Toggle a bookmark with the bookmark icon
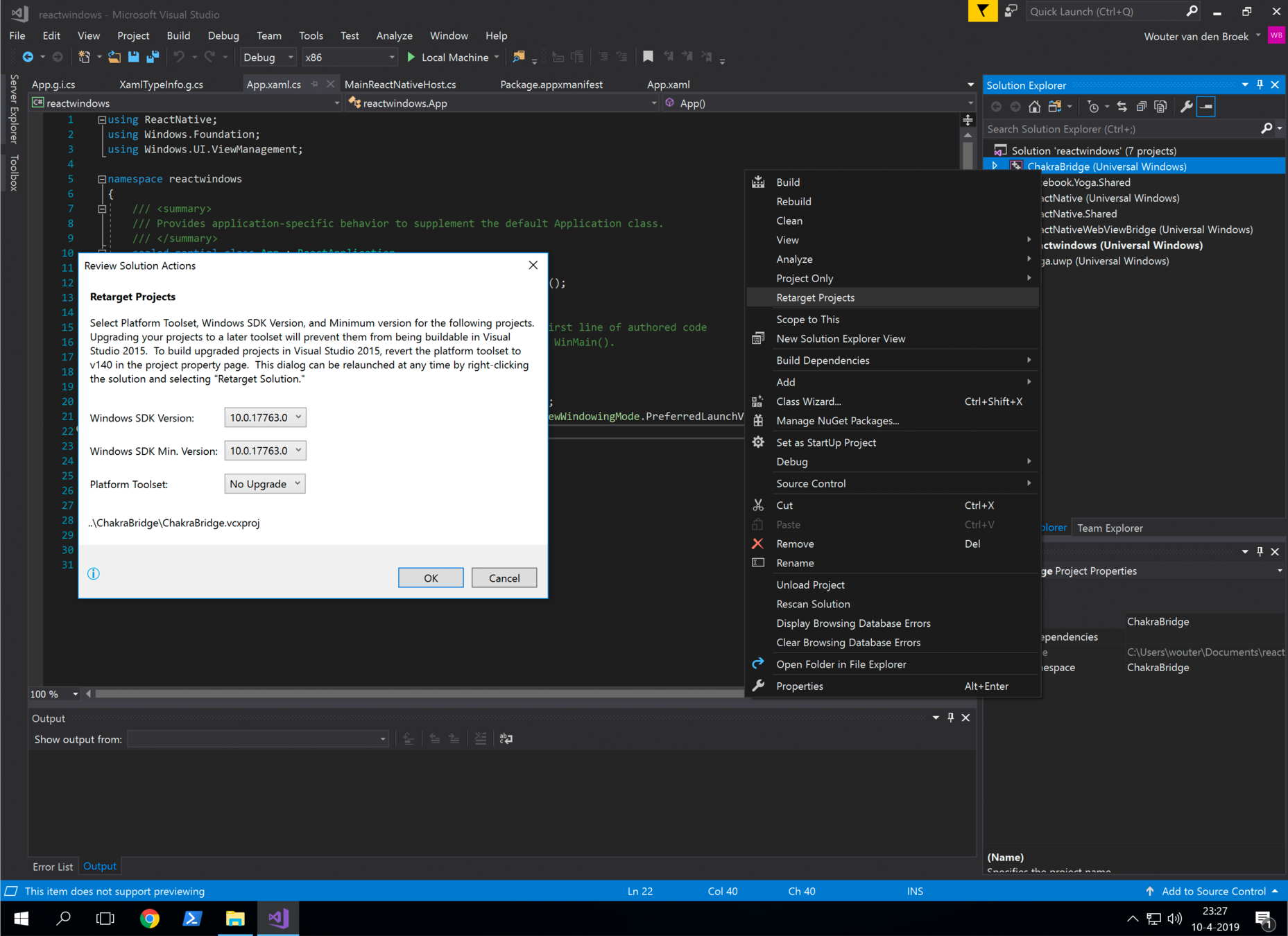 pyautogui.click(x=648, y=57)
